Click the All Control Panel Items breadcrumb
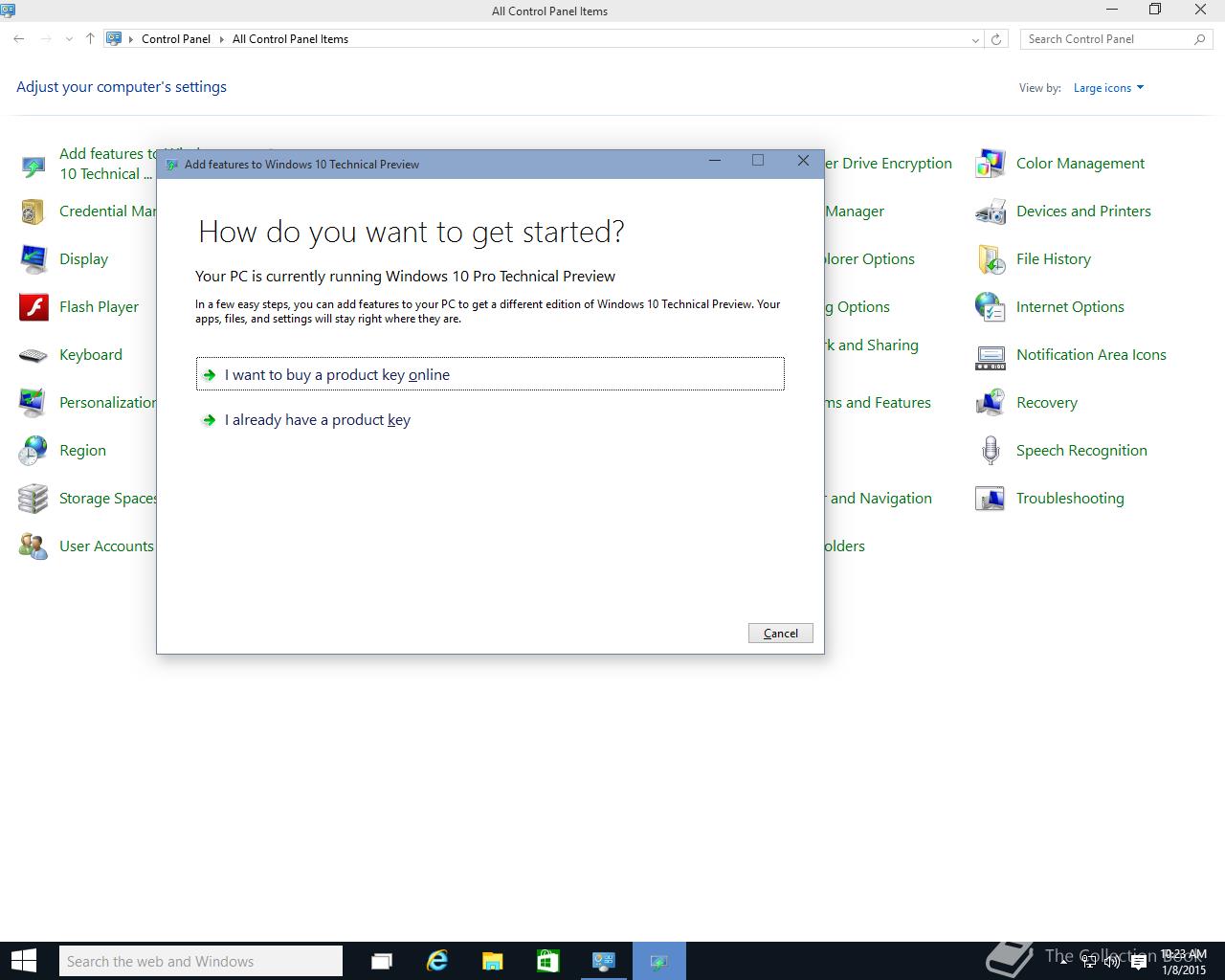This screenshot has height=980, width=1225. coord(290,39)
